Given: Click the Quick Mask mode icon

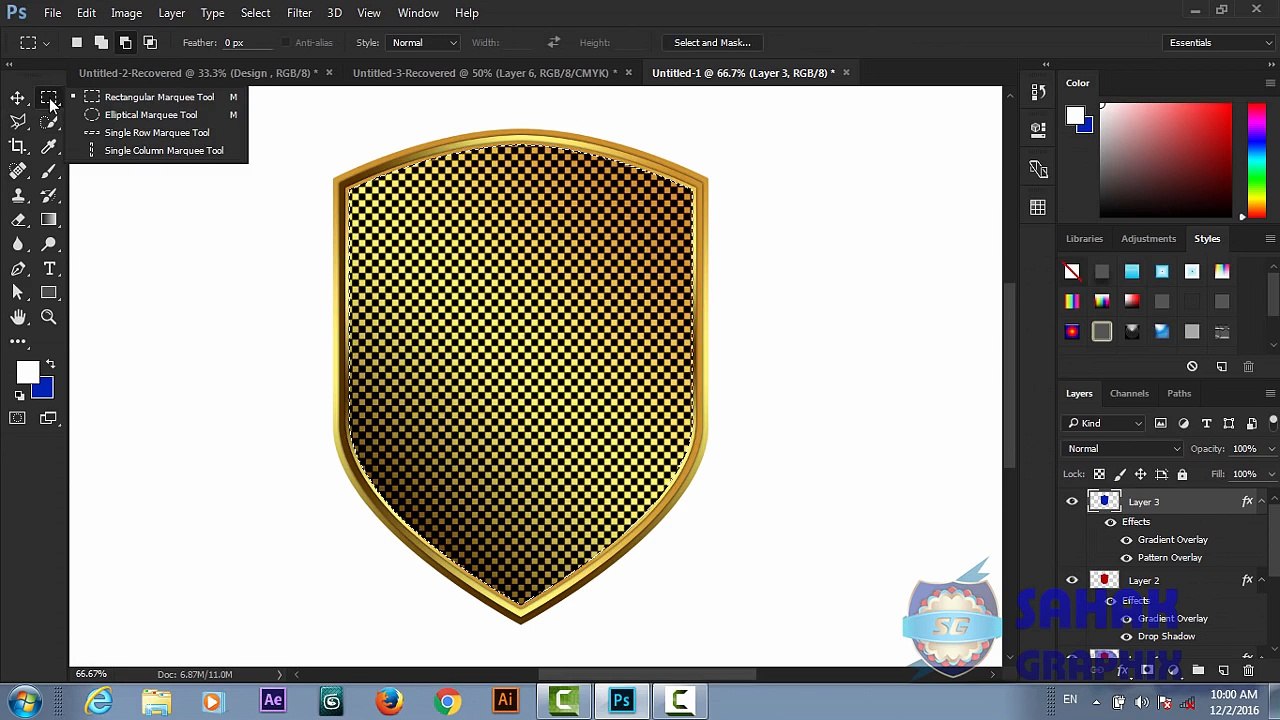Looking at the screenshot, I should point(18,418).
